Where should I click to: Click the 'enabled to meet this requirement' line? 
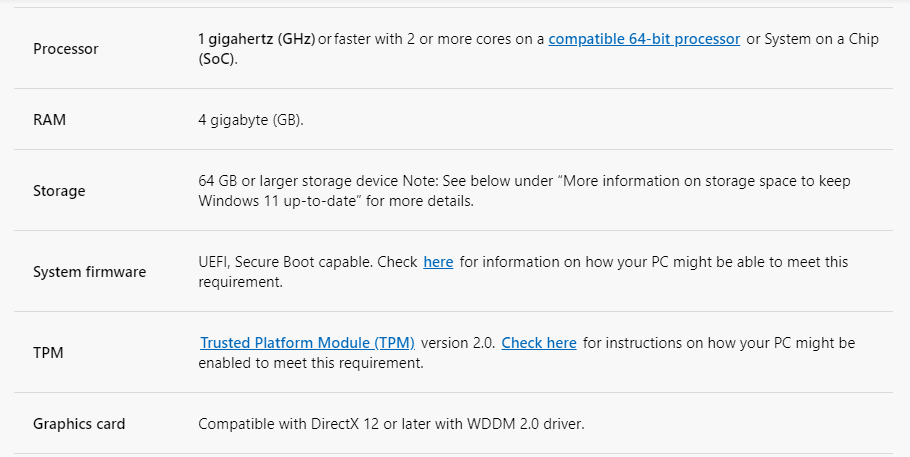pos(310,363)
